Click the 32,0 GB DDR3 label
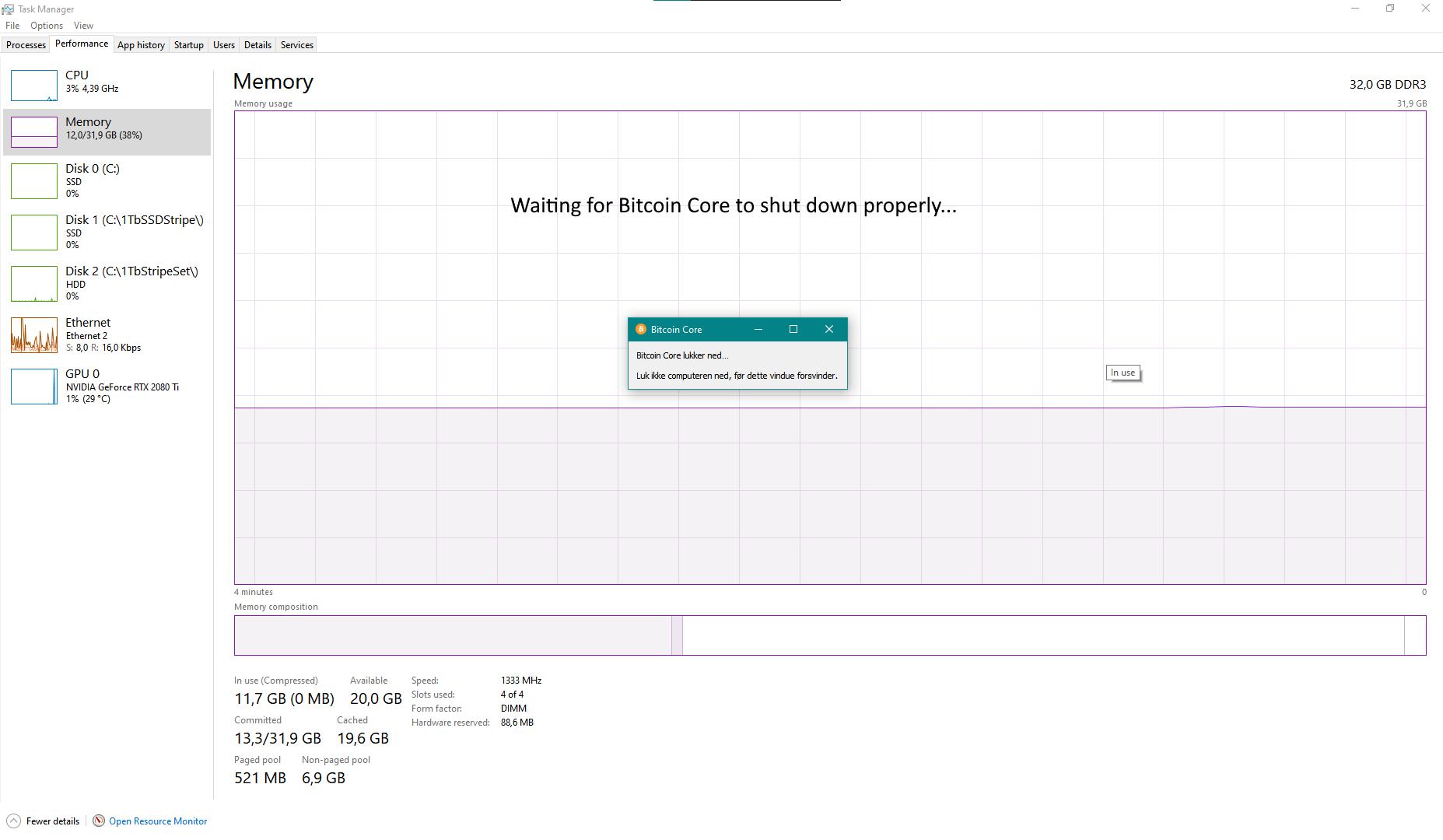This screenshot has width=1443, height=840. [x=1388, y=84]
